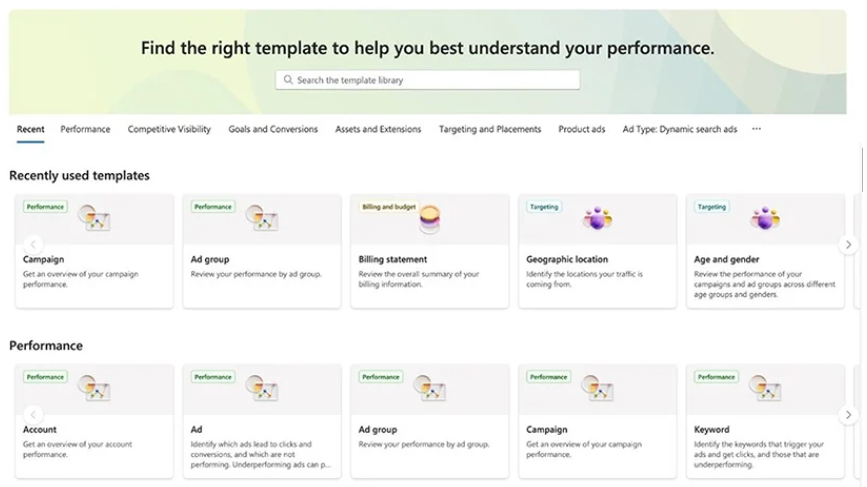The image size is (867, 487).
Task: Show next recently used templates with right arrow
Action: pos(848,244)
